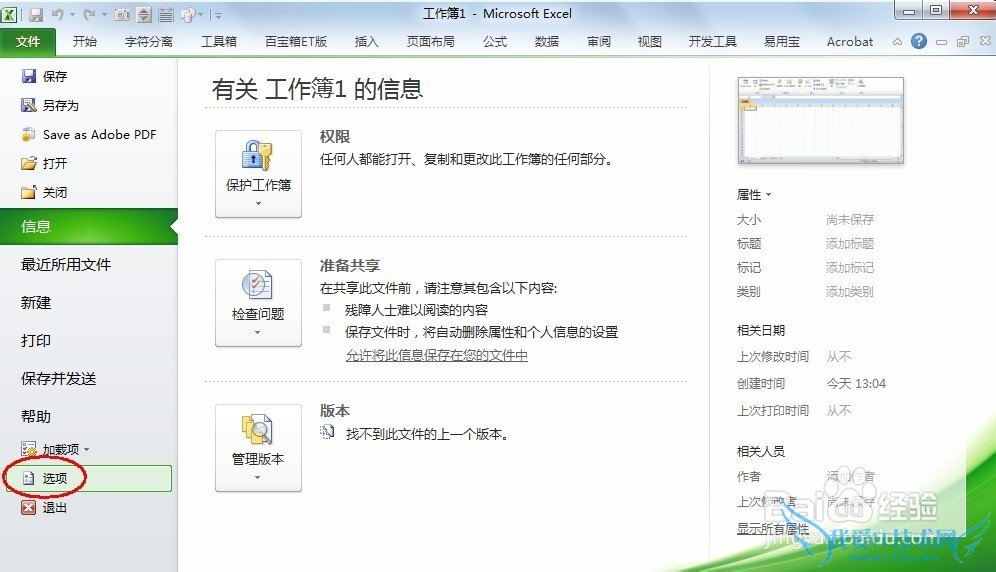Open 保存并发送 section
The width and height of the screenshot is (996, 572).
pos(58,379)
